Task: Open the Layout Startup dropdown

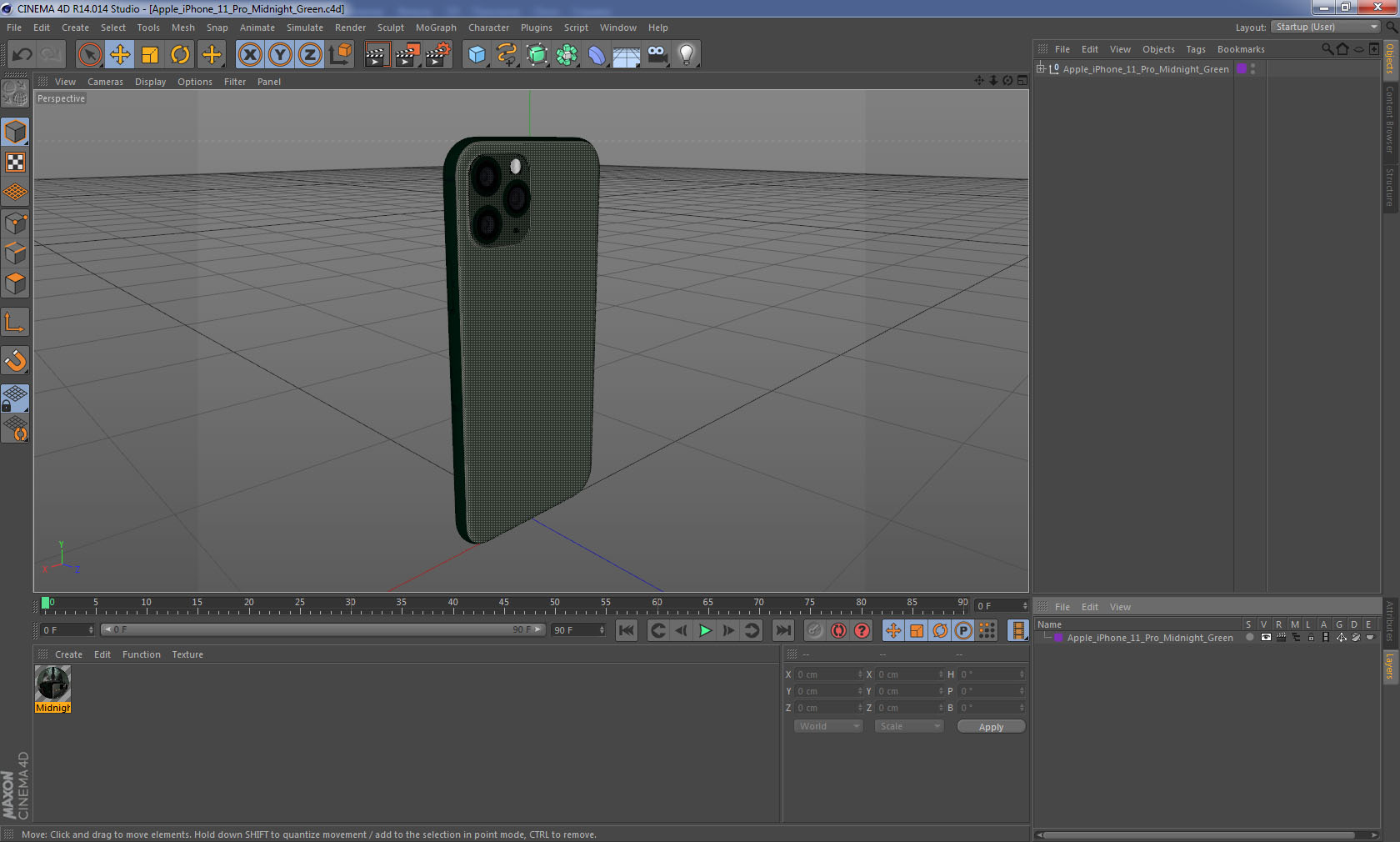Action: (1327, 28)
